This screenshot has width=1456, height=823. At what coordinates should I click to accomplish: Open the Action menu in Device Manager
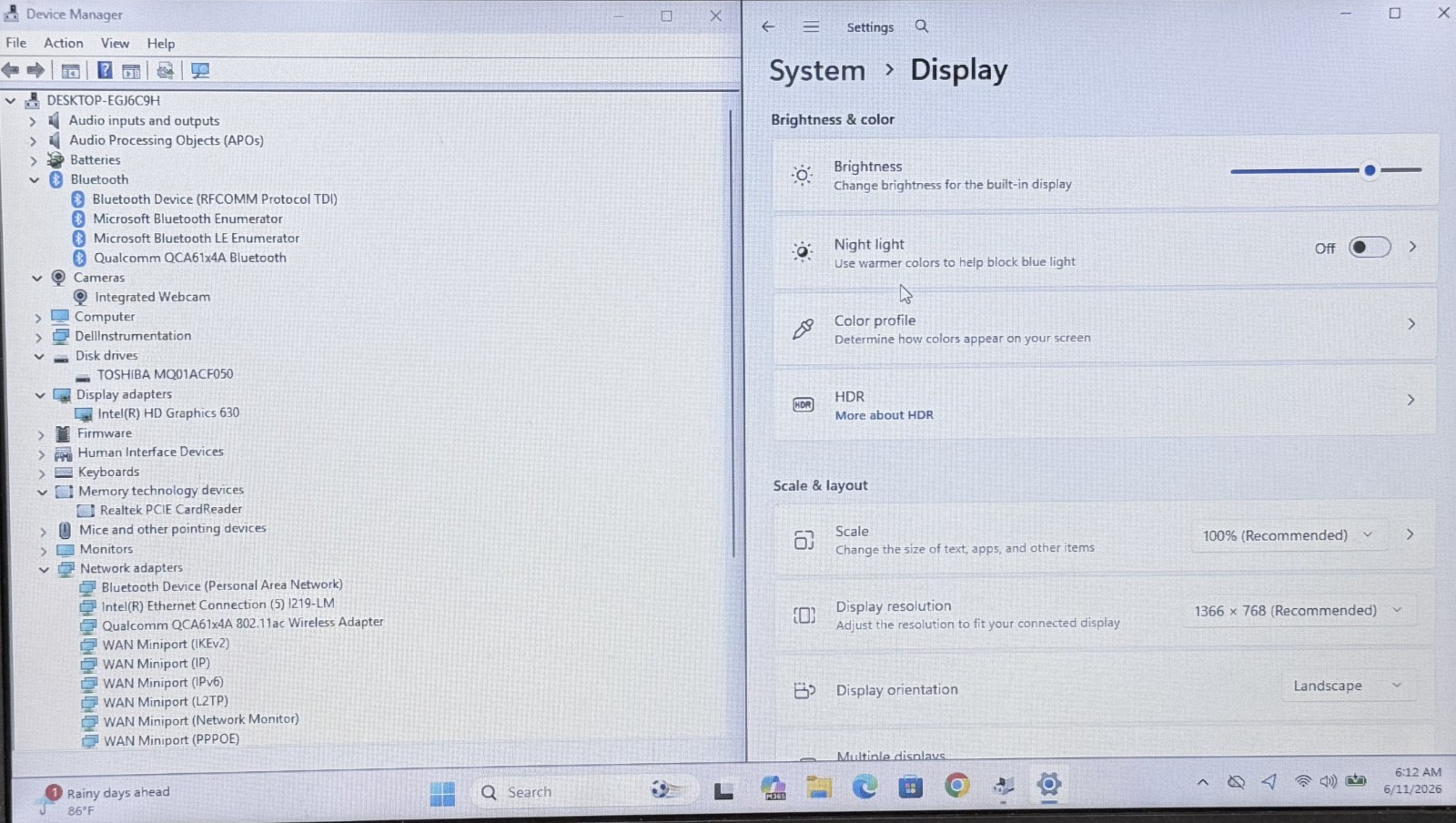point(64,43)
